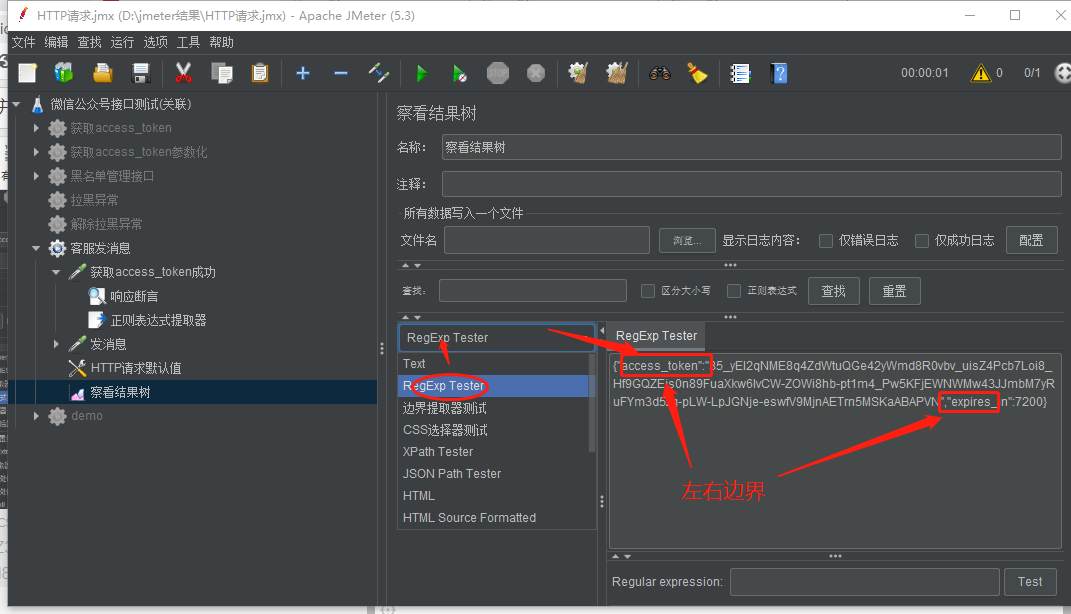Click the minus Collapse All icon
This screenshot has width=1071, height=614.
click(341, 73)
